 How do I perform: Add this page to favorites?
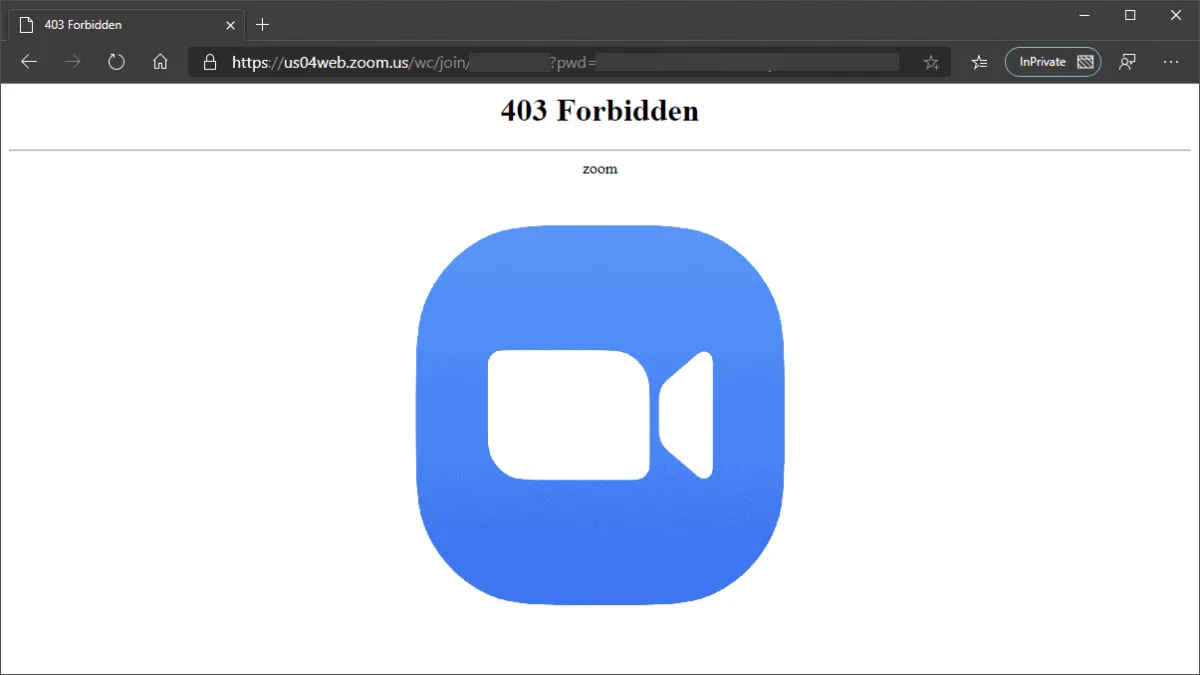930,61
